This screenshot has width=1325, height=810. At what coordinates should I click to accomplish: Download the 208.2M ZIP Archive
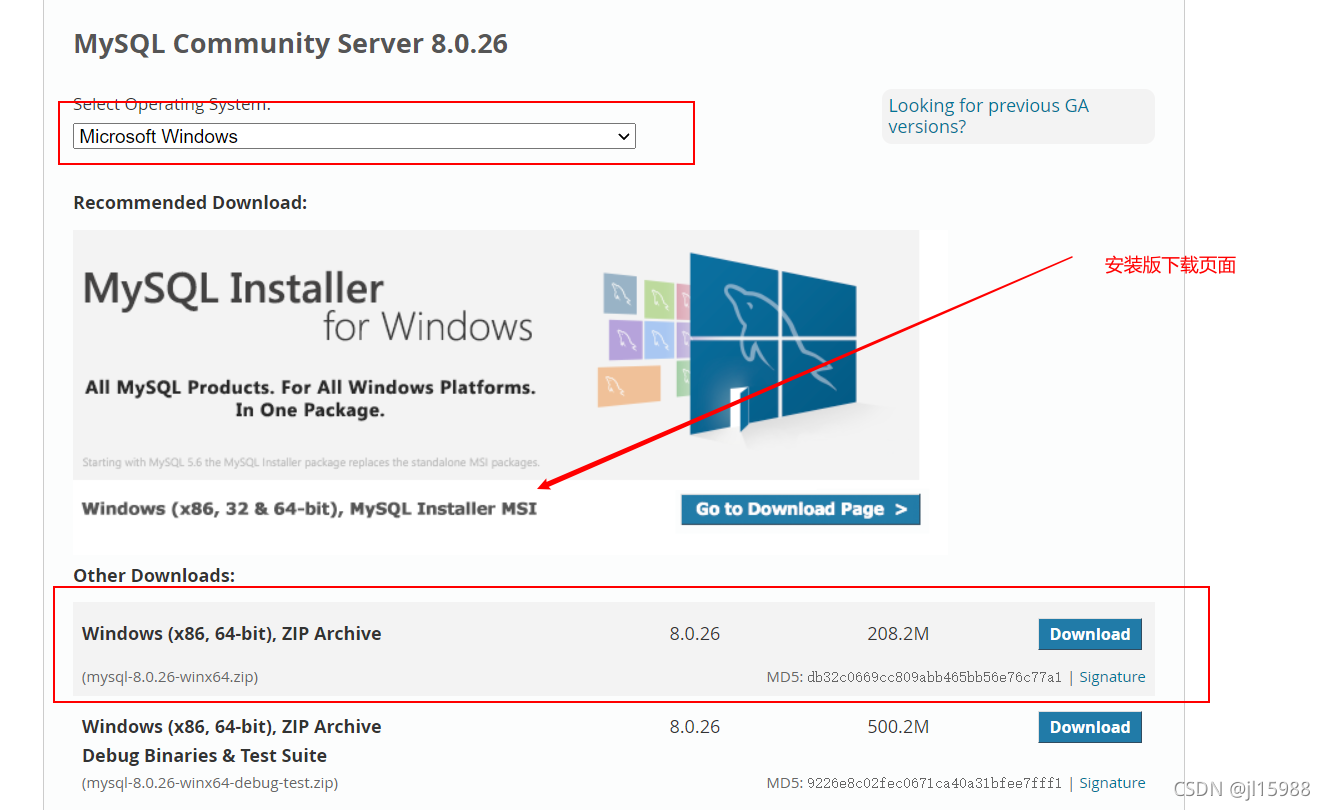(1090, 634)
